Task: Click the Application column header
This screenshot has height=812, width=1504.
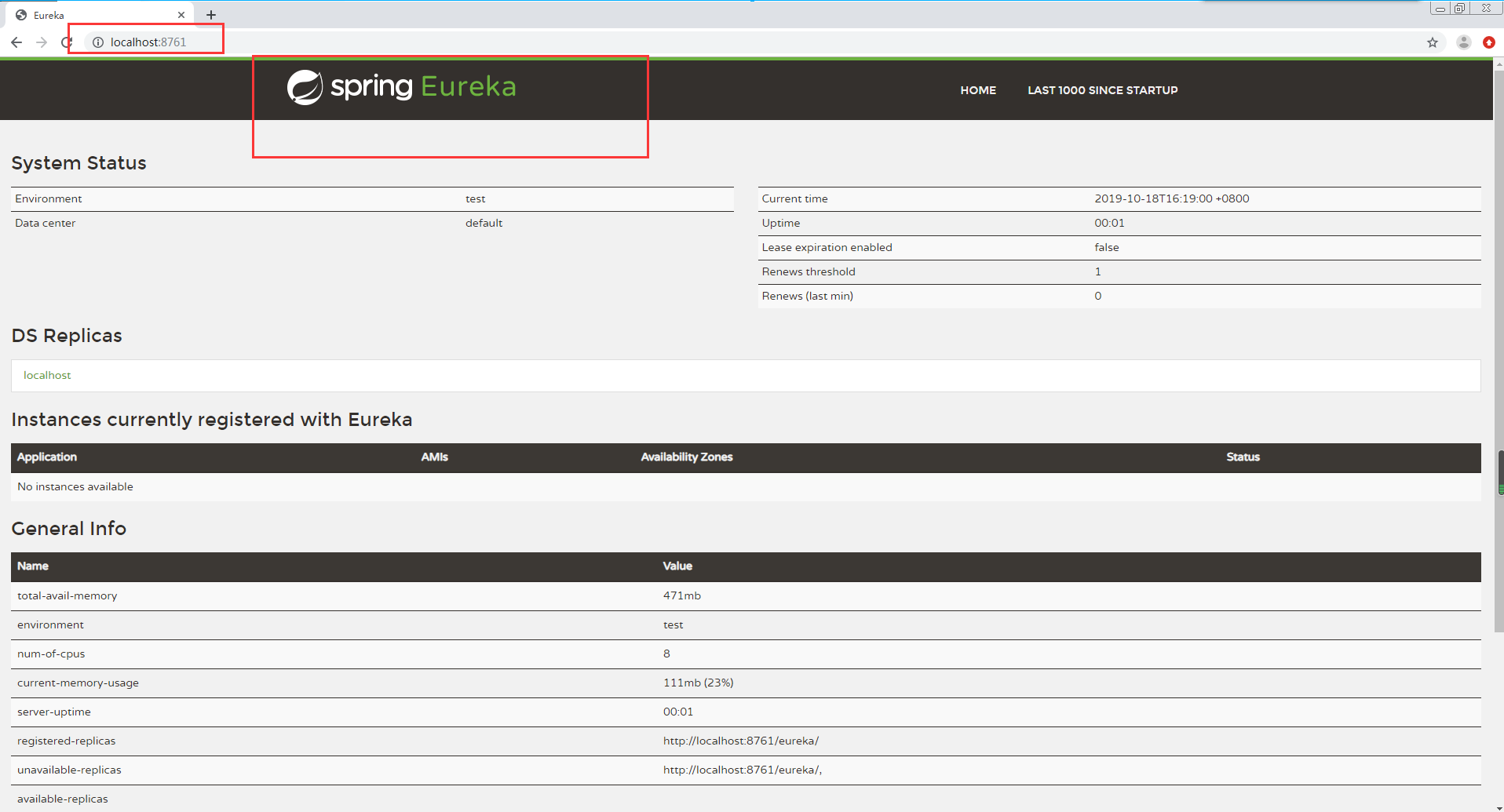Action: pos(46,457)
